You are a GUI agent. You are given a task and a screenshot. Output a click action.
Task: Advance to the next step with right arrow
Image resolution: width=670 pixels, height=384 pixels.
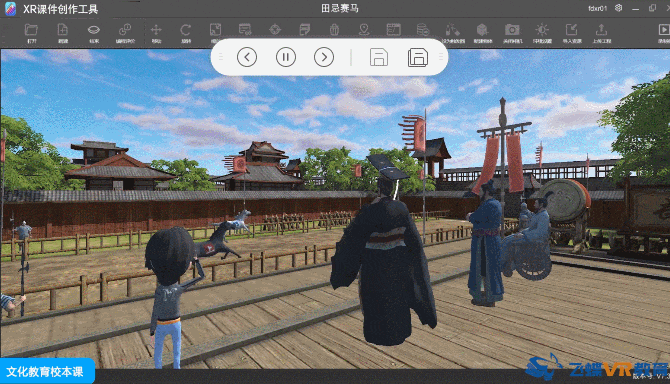[324, 57]
